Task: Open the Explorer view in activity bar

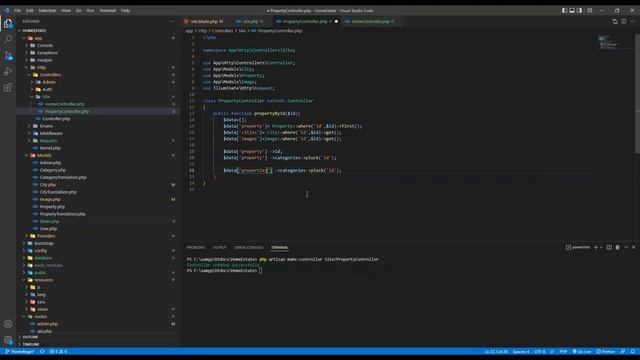Action: tap(8, 24)
